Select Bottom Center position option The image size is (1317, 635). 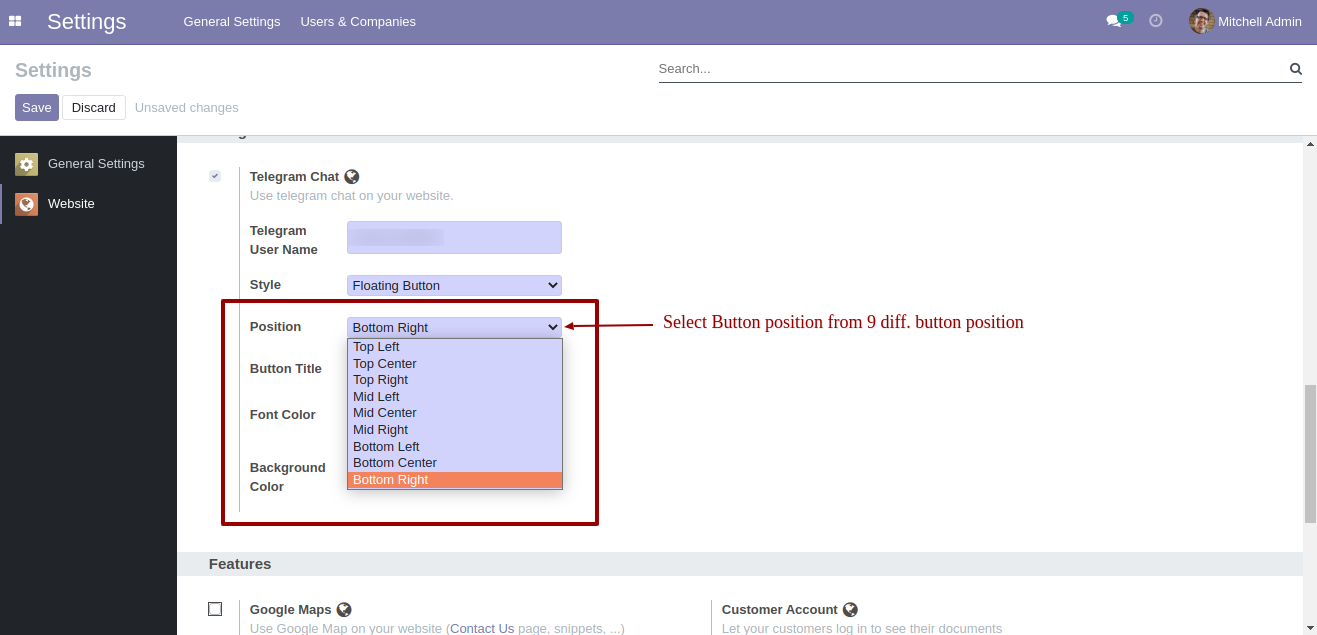(x=455, y=463)
